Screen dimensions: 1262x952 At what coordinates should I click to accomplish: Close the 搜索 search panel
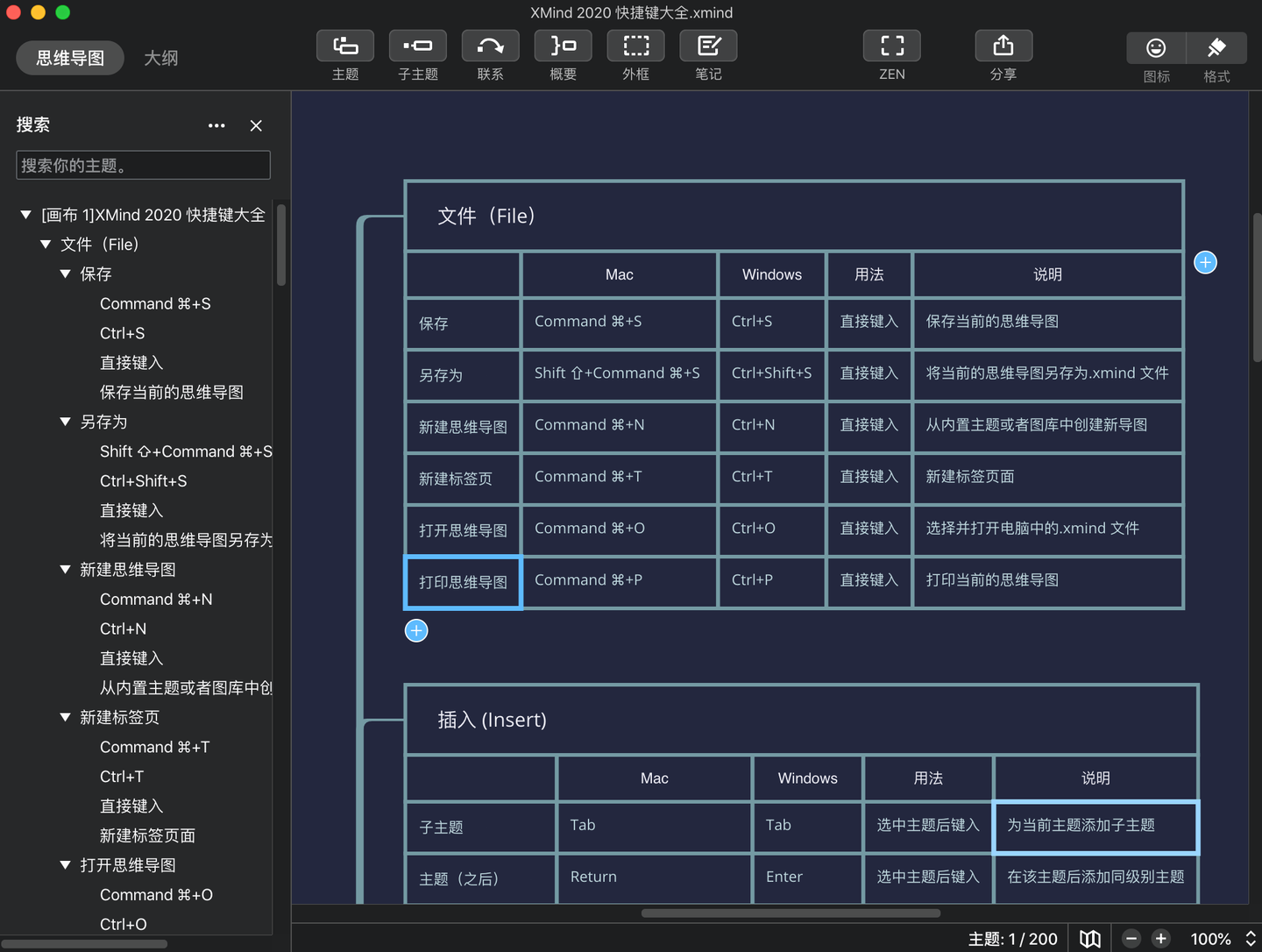pyautogui.click(x=255, y=125)
